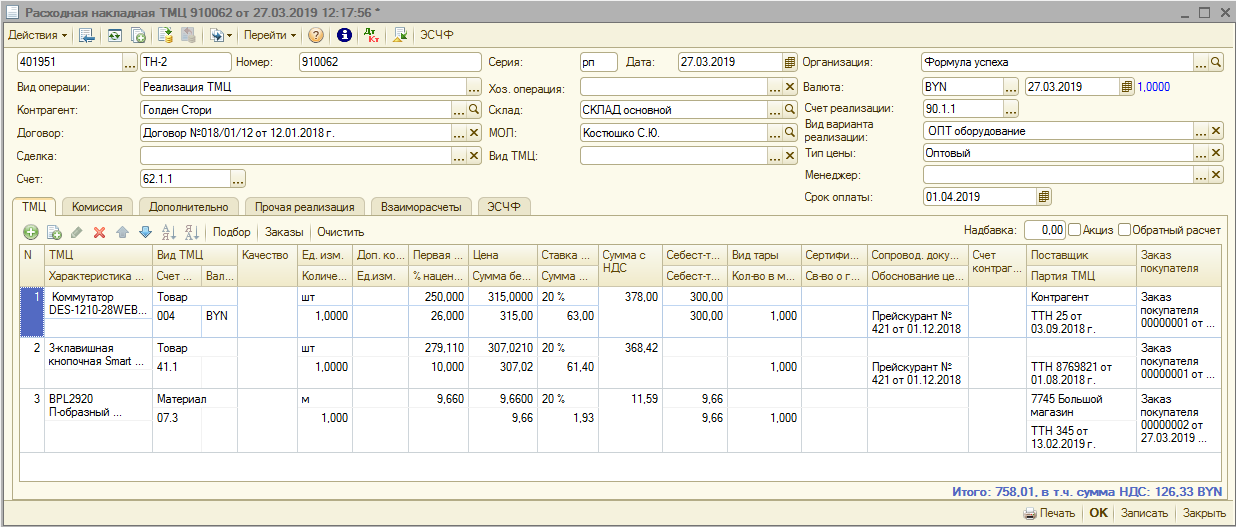Click the help question mark icon
The image size is (1236, 527).
click(x=316, y=35)
